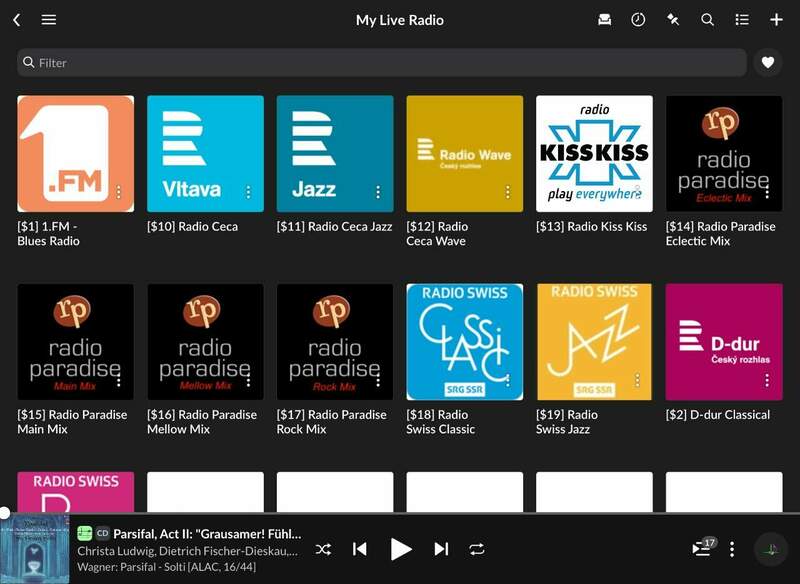Viewport: 800px width, 584px height.
Task: Toggle repeat mode
Action: coord(477,549)
